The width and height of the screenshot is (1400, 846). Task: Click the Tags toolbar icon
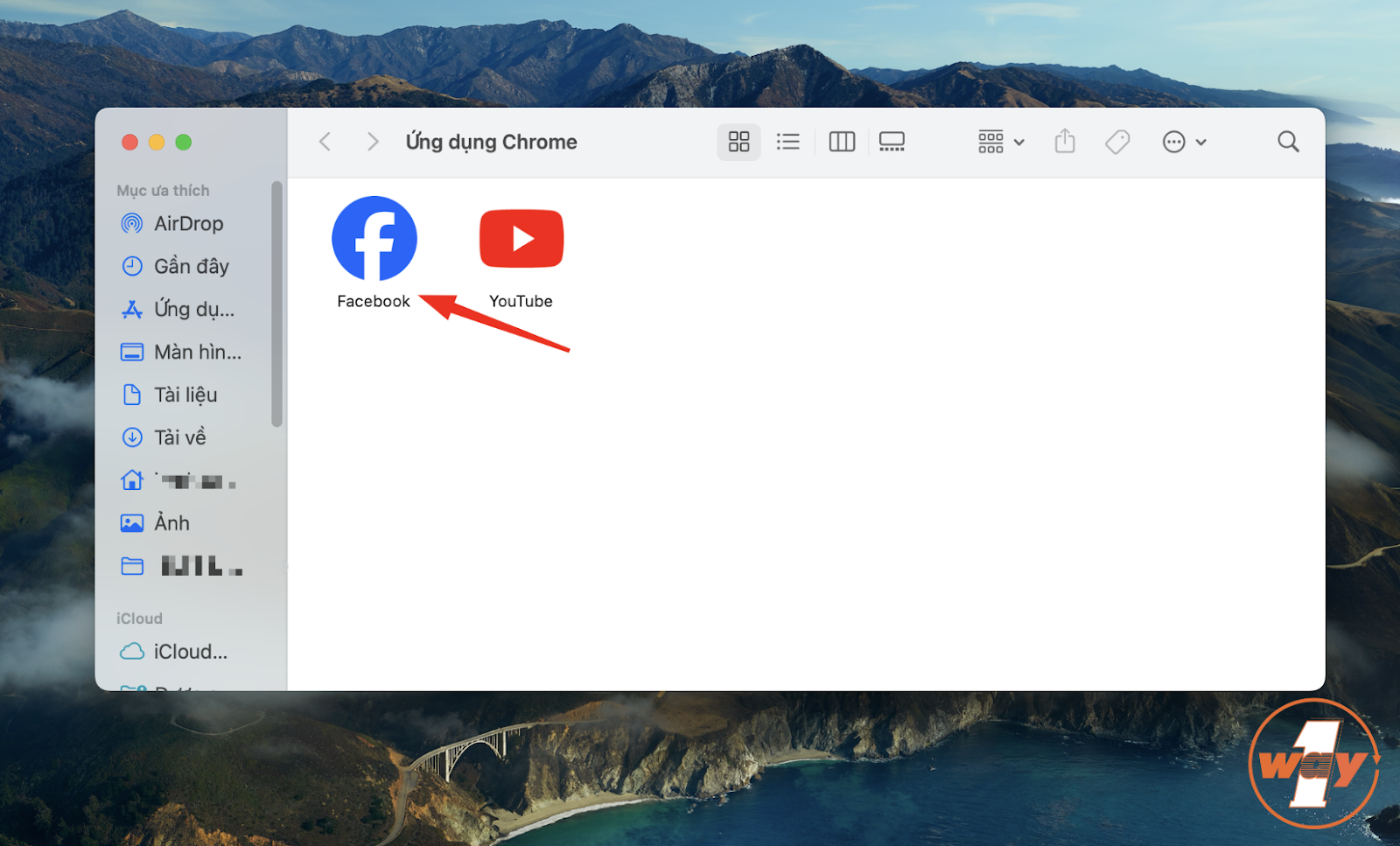pyautogui.click(x=1117, y=142)
